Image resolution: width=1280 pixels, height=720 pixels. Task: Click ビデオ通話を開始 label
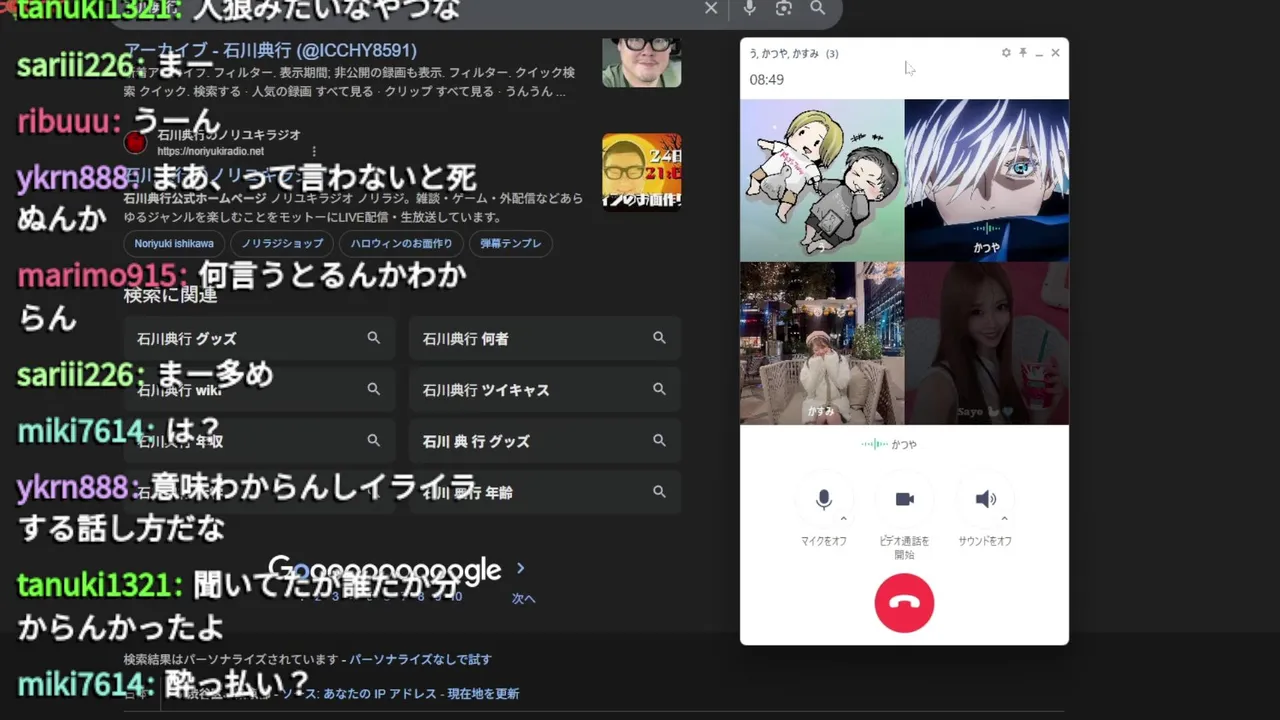click(904, 547)
